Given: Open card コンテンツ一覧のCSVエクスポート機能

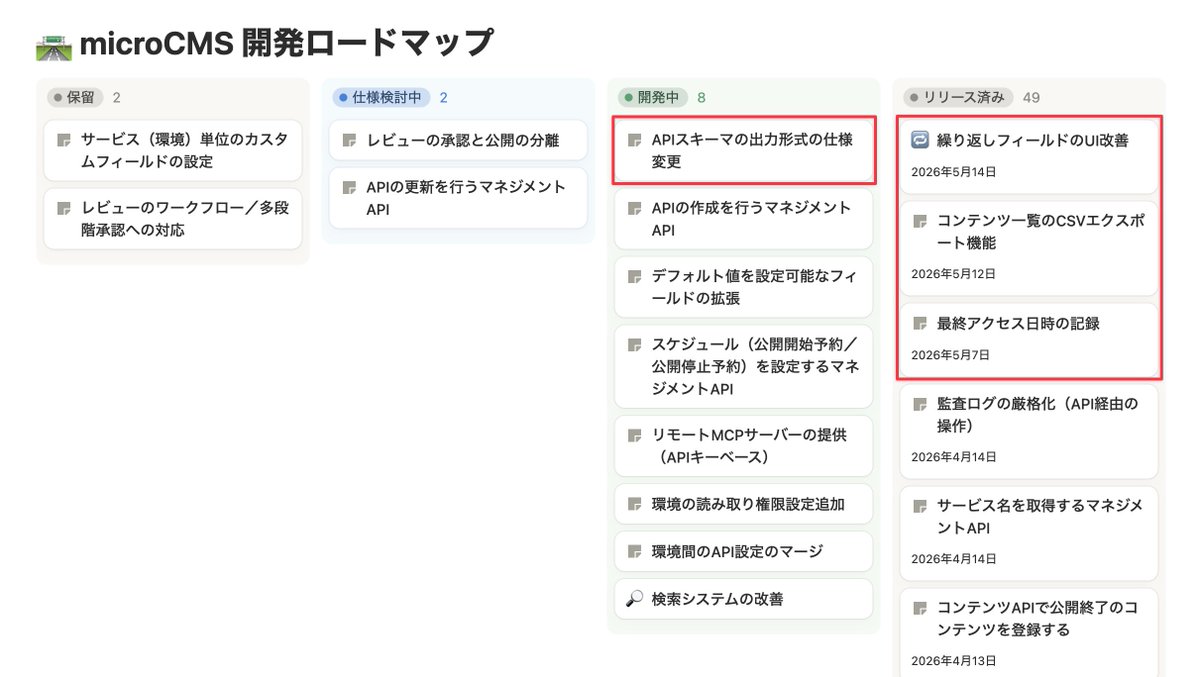Looking at the screenshot, I should (x=1028, y=248).
